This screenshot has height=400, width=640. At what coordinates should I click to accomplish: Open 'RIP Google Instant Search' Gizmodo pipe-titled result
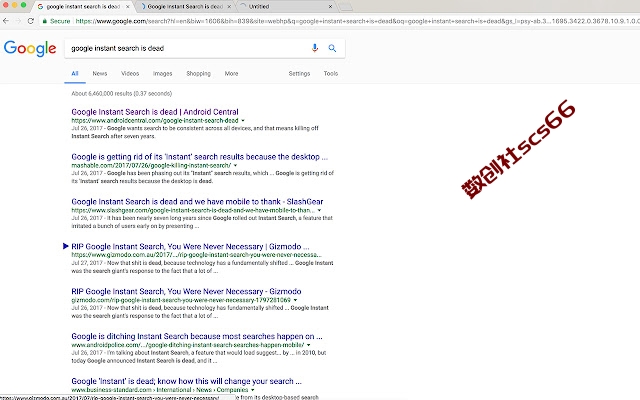(x=190, y=247)
